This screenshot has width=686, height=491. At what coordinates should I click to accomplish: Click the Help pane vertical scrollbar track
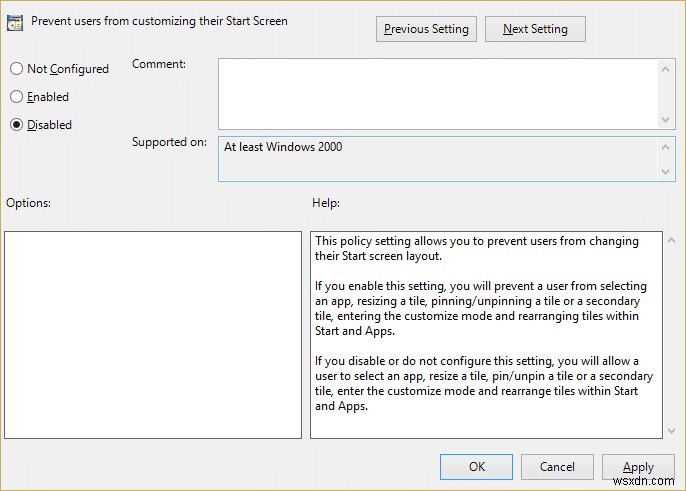(x=670, y=335)
